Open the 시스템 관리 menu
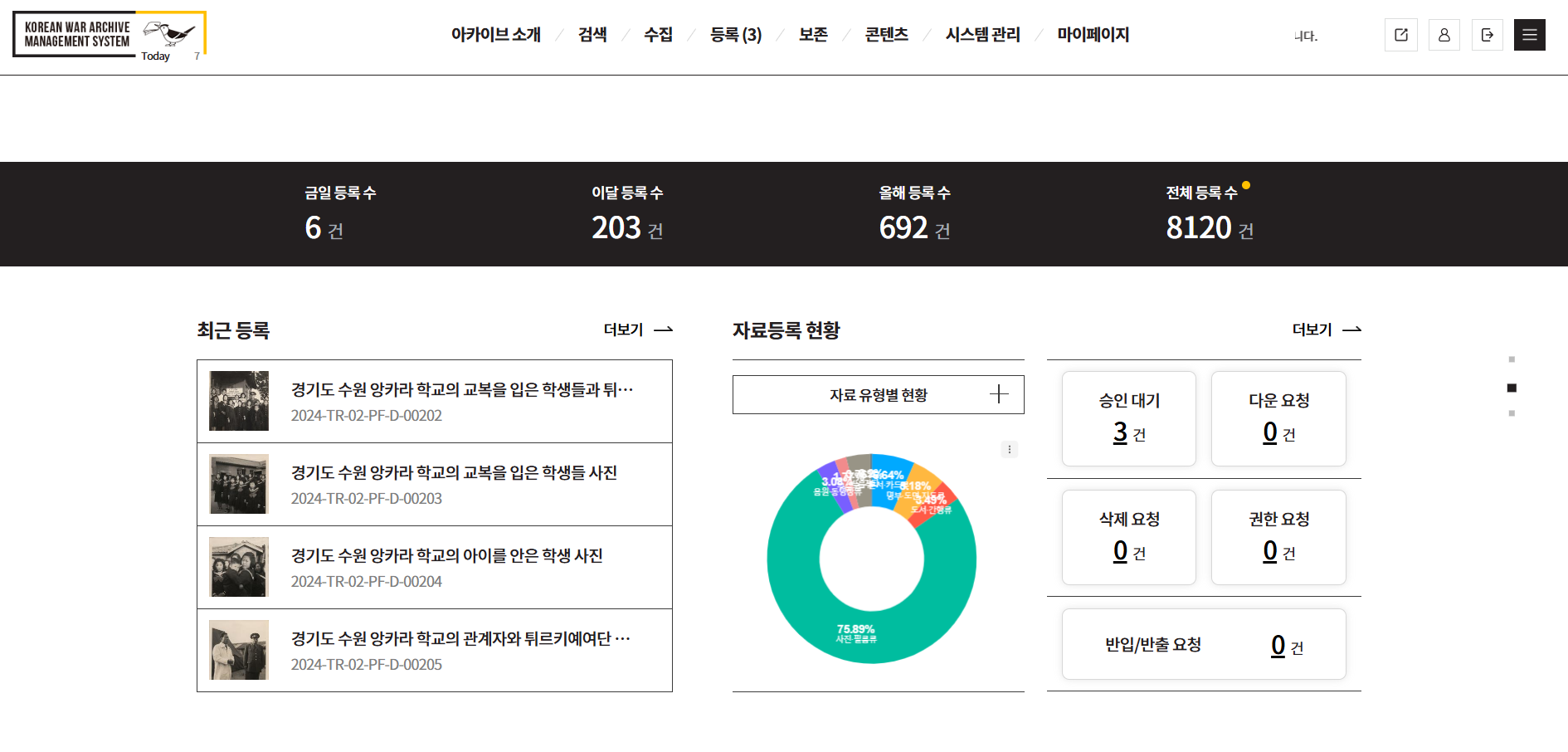1568x752 pixels. tap(982, 35)
